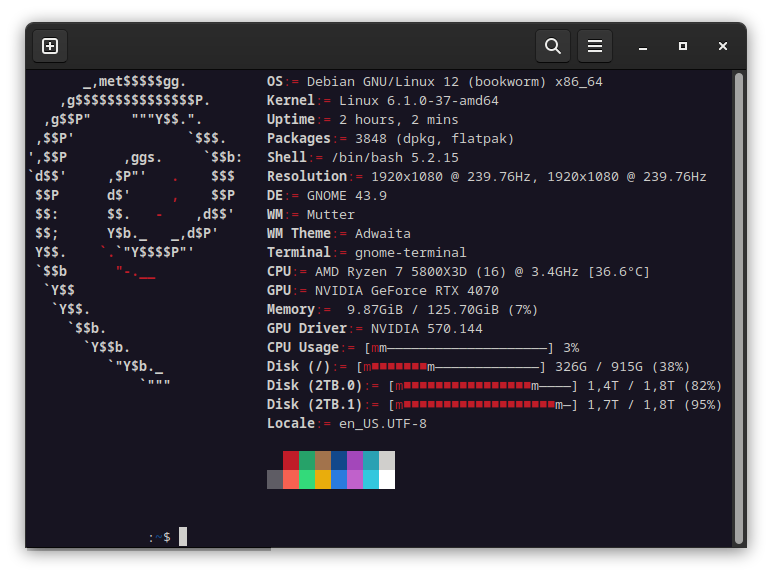Screen dimensions: 772x576
Task: Click the orchid swatch in bottom palette row
Action: point(355,480)
